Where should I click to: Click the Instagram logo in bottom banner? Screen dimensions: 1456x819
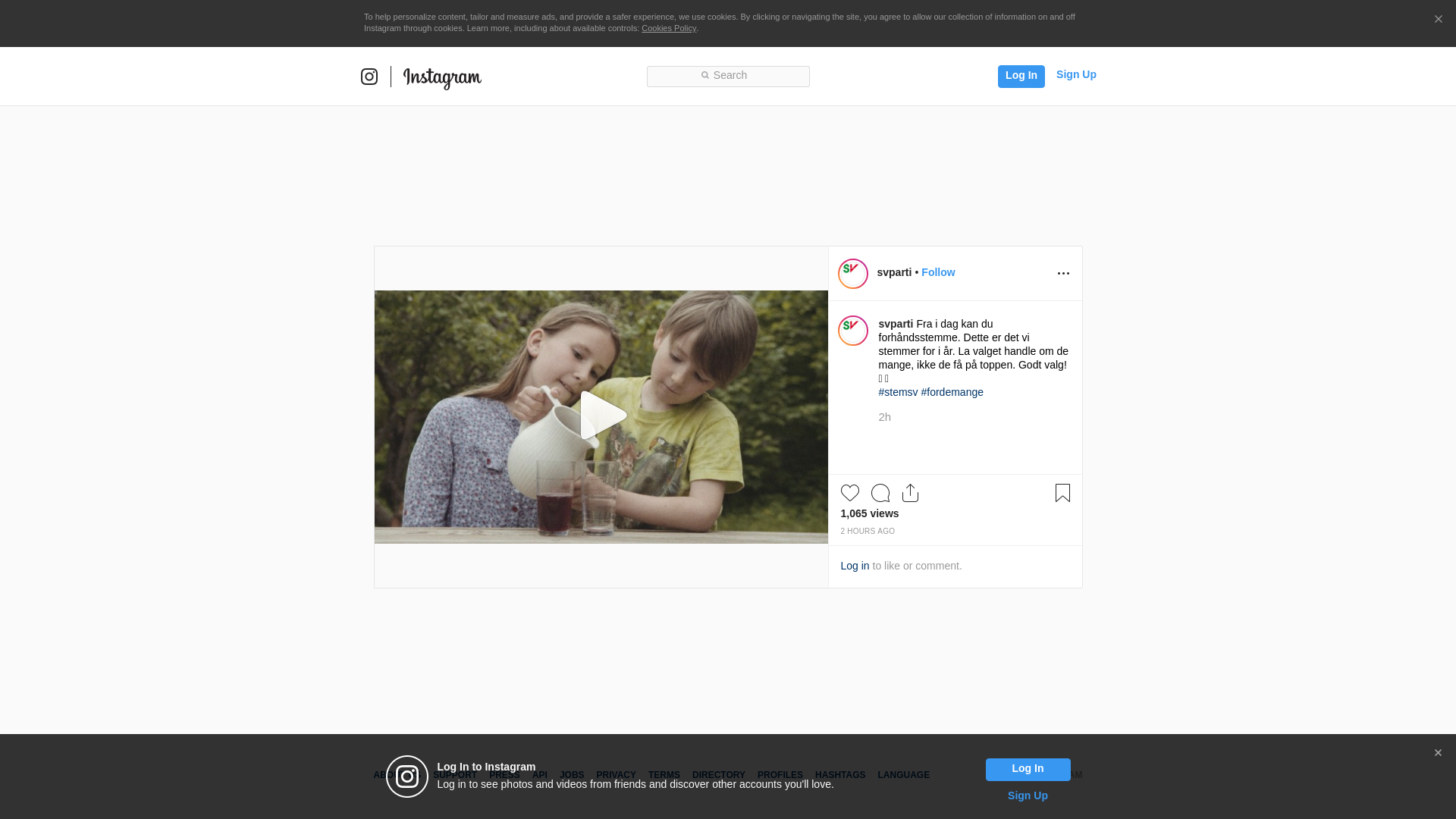pyautogui.click(x=407, y=777)
